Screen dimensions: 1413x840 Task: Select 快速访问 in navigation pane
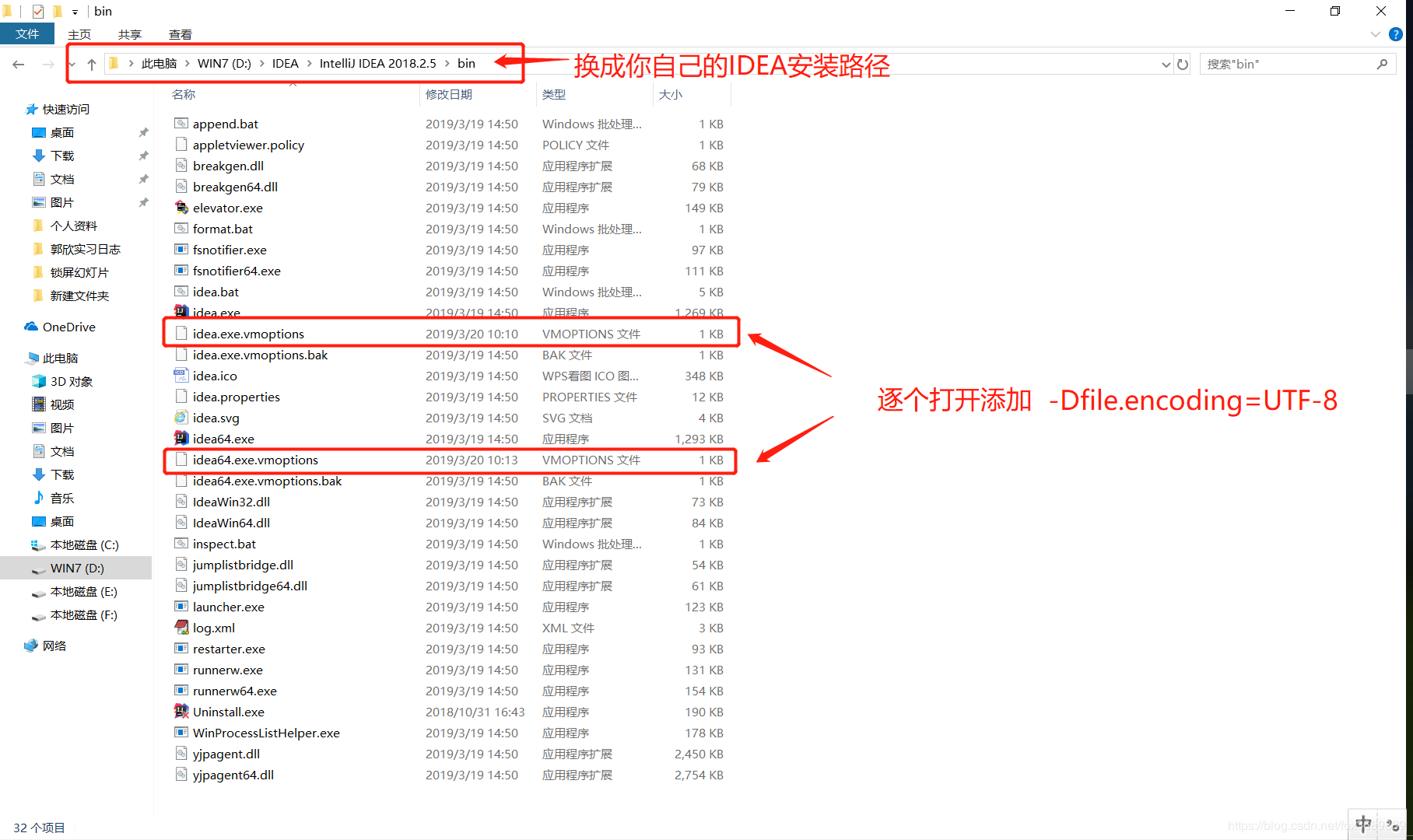pyautogui.click(x=65, y=109)
